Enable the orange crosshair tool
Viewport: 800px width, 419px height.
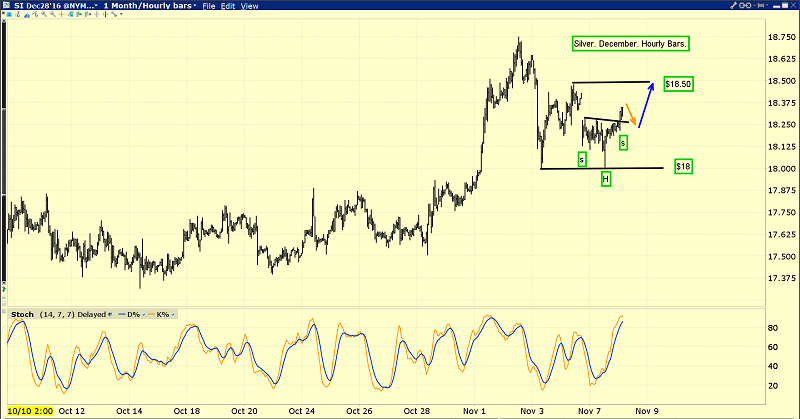[x=61, y=14]
